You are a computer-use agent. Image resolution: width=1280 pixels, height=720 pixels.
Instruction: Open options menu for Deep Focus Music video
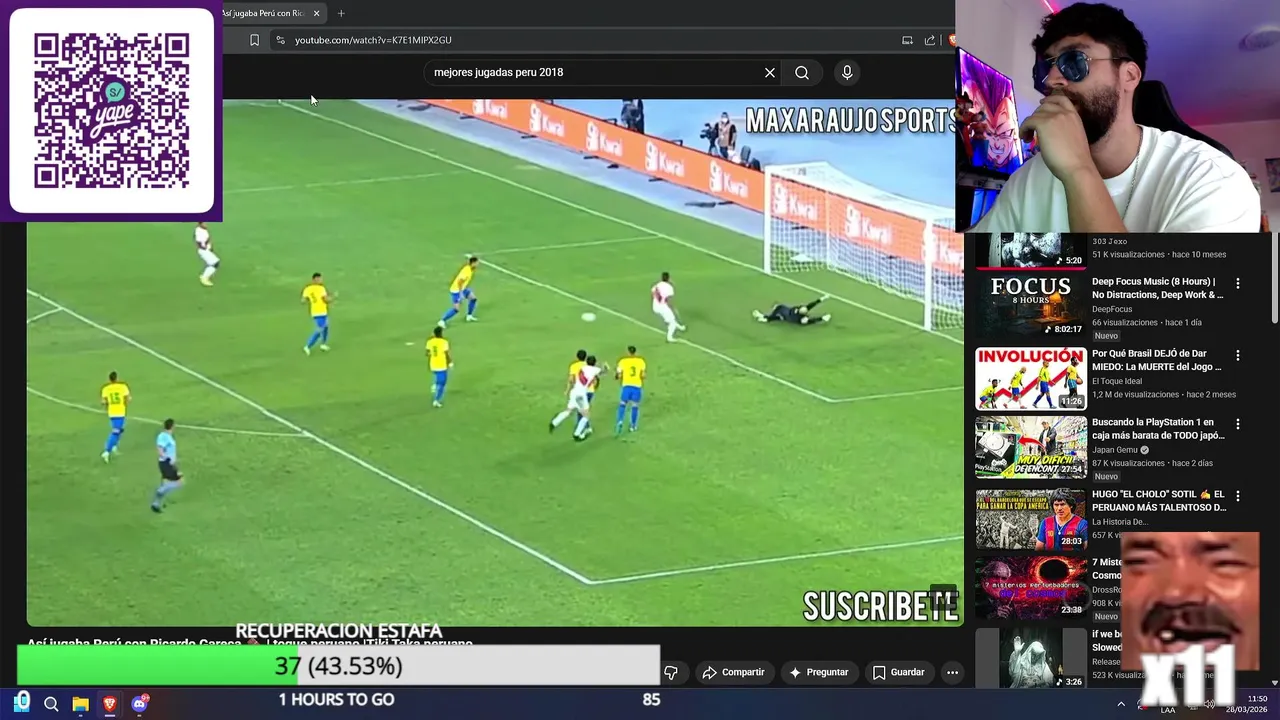[1238, 284]
